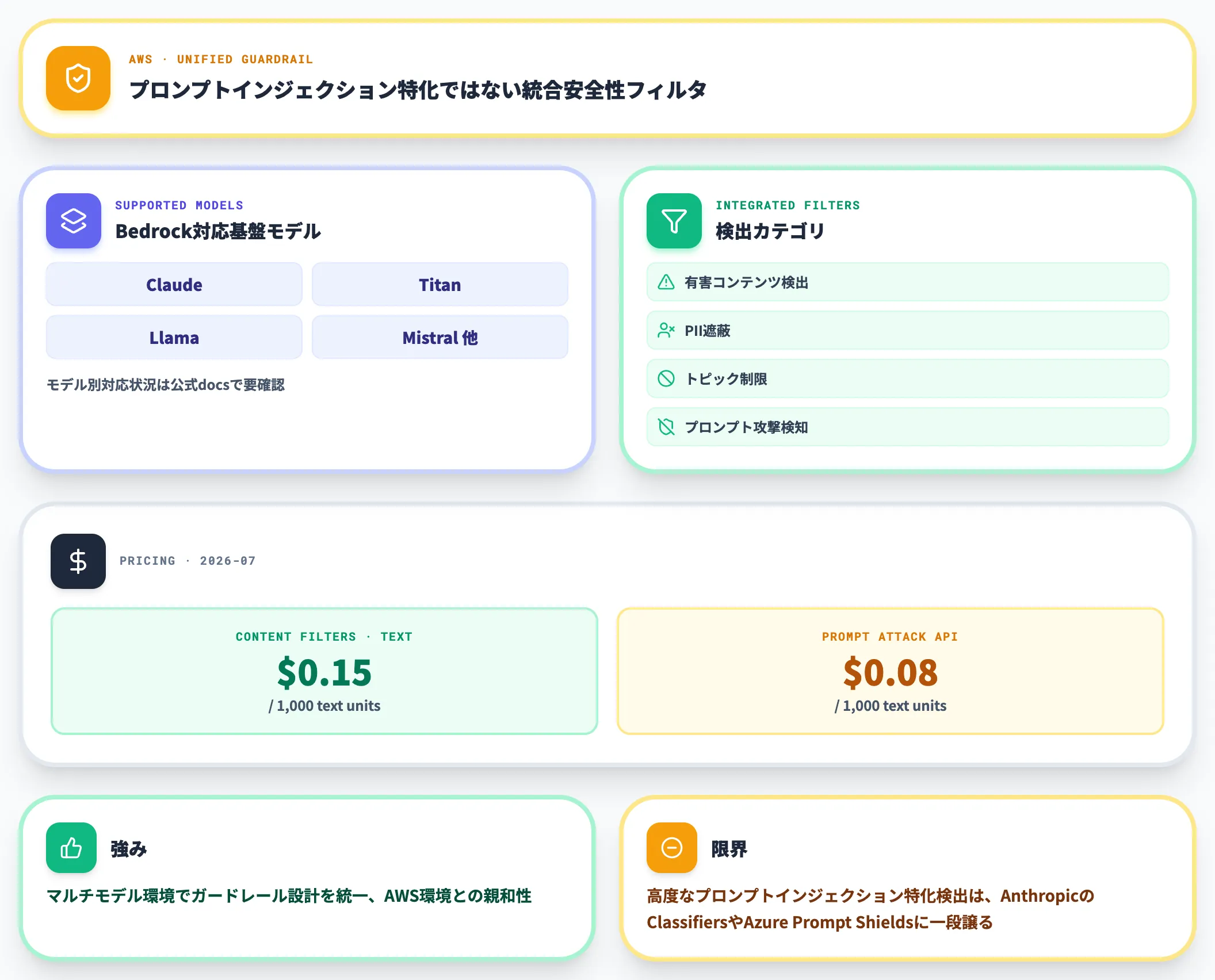Click the $0.15 price value
Image resolution: width=1215 pixels, height=980 pixels.
[x=324, y=672]
